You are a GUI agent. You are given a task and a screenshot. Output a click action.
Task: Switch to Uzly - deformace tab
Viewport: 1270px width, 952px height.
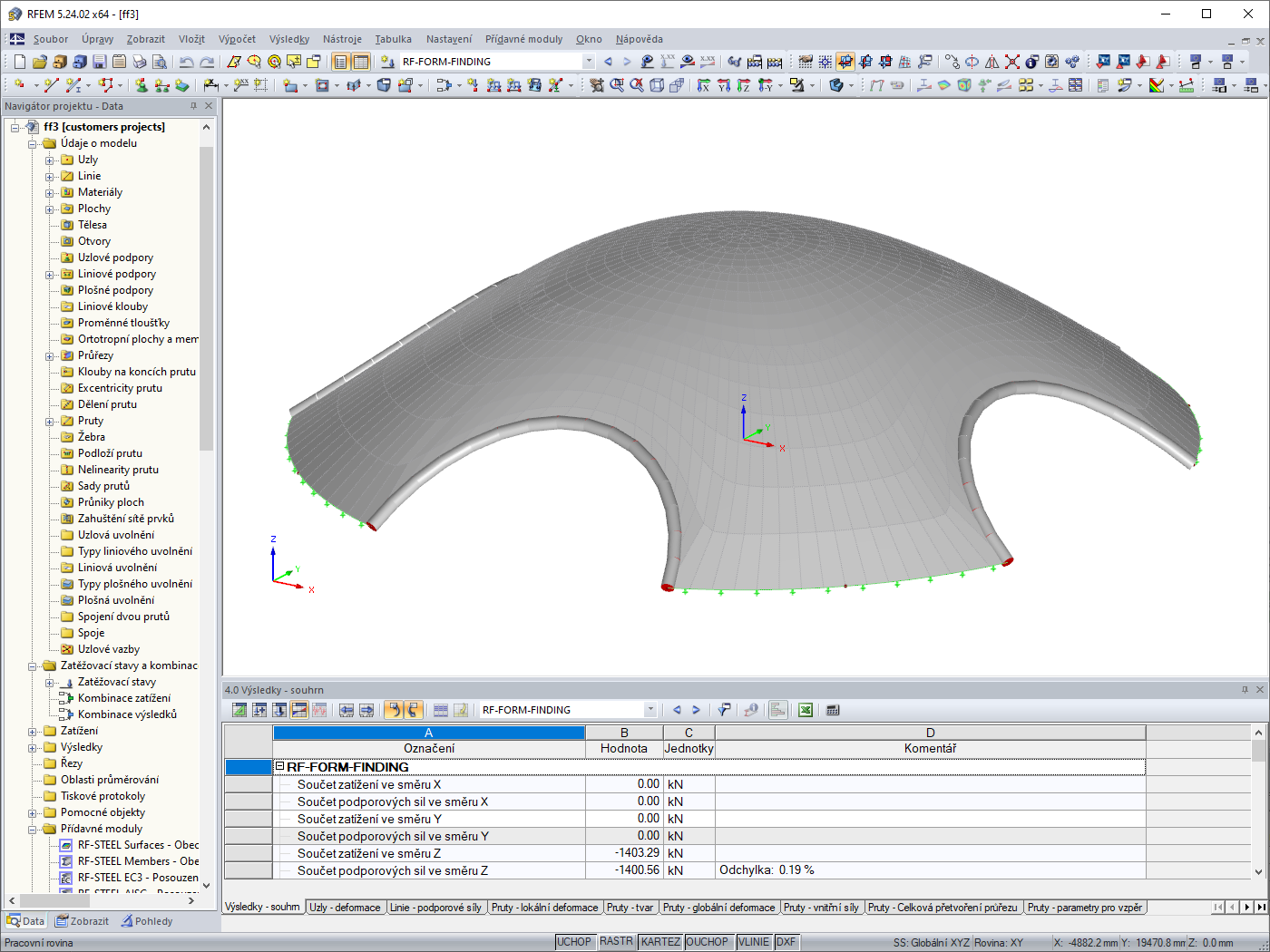click(x=345, y=908)
